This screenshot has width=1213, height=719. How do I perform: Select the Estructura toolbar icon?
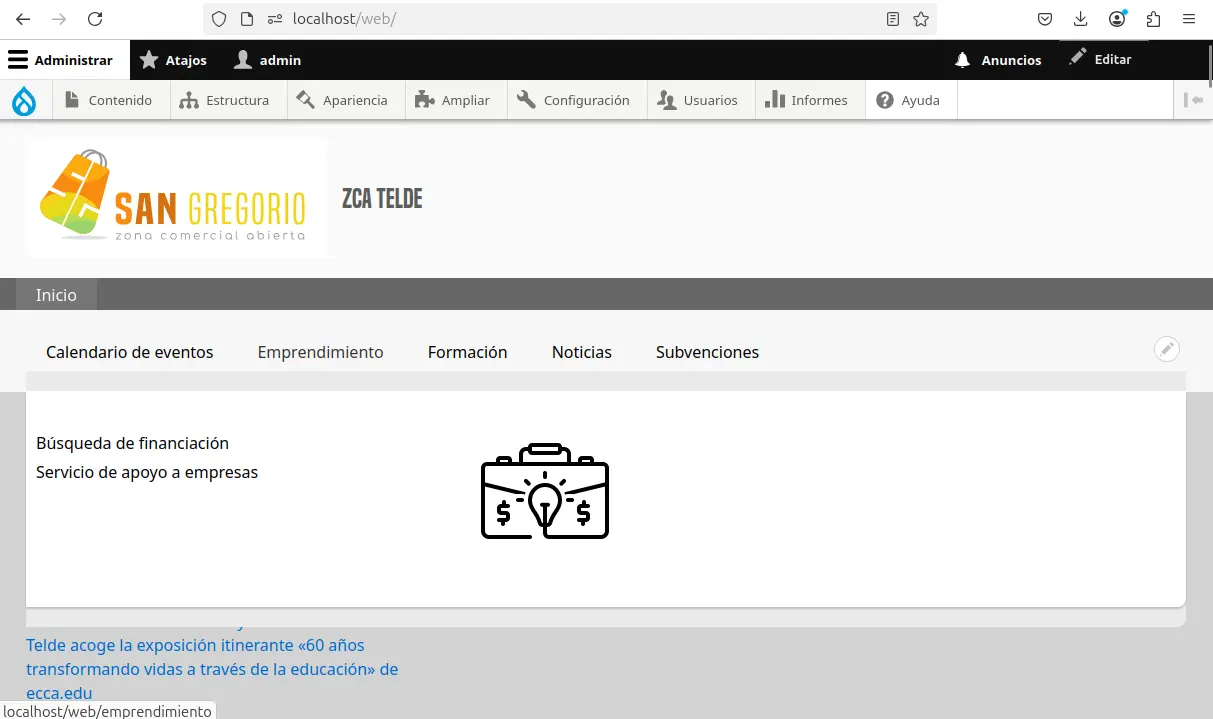[x=189, y=99]
